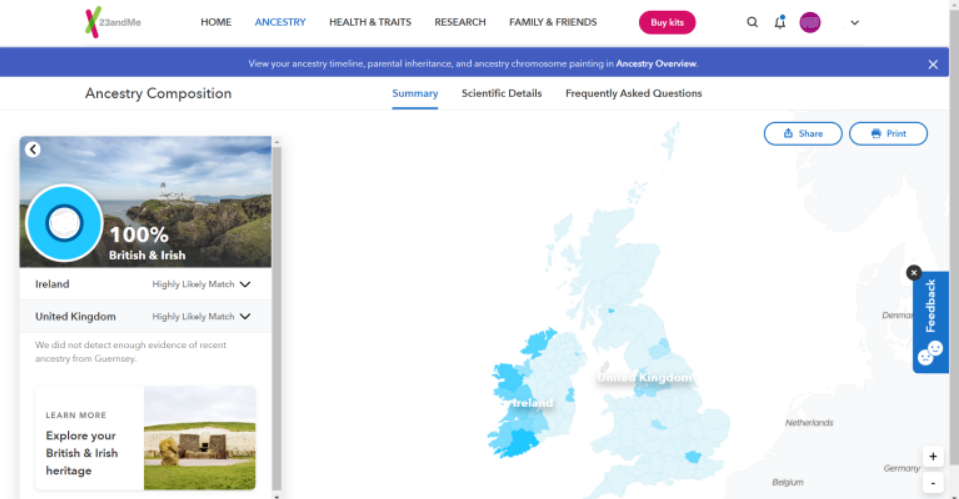Select the Ireland row in the panel
This screenshot has height=499, width=959.
(x=146, y=284)
